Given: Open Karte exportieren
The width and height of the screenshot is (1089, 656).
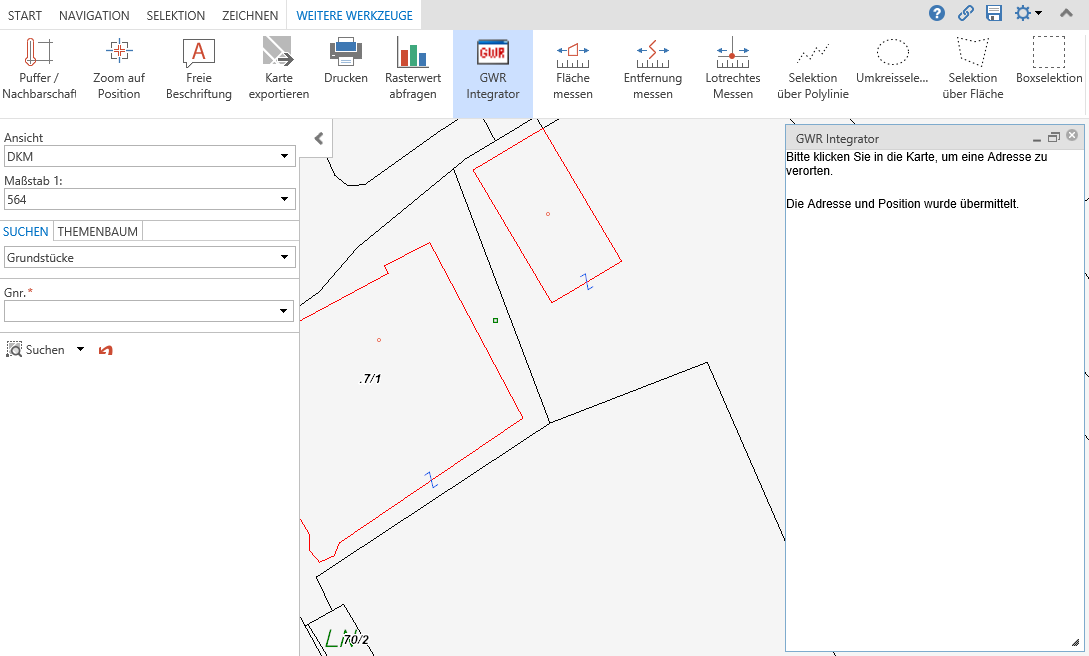Looking at the screenshot, I should 278,68.
